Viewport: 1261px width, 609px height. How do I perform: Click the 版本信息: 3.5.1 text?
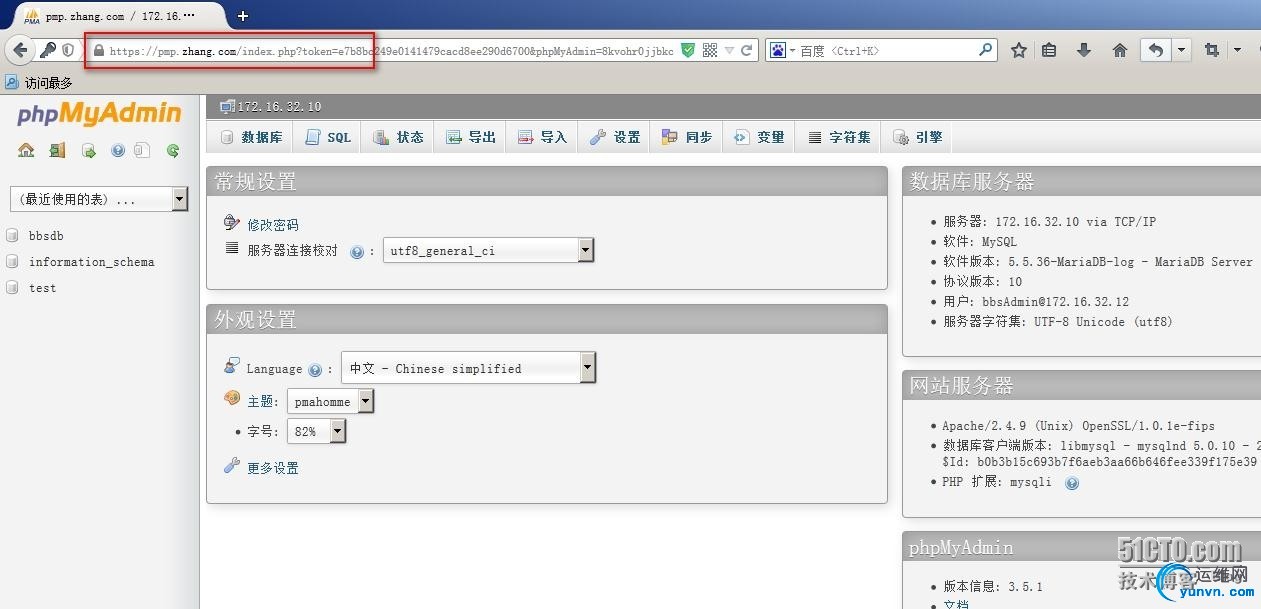click(993, 587)
